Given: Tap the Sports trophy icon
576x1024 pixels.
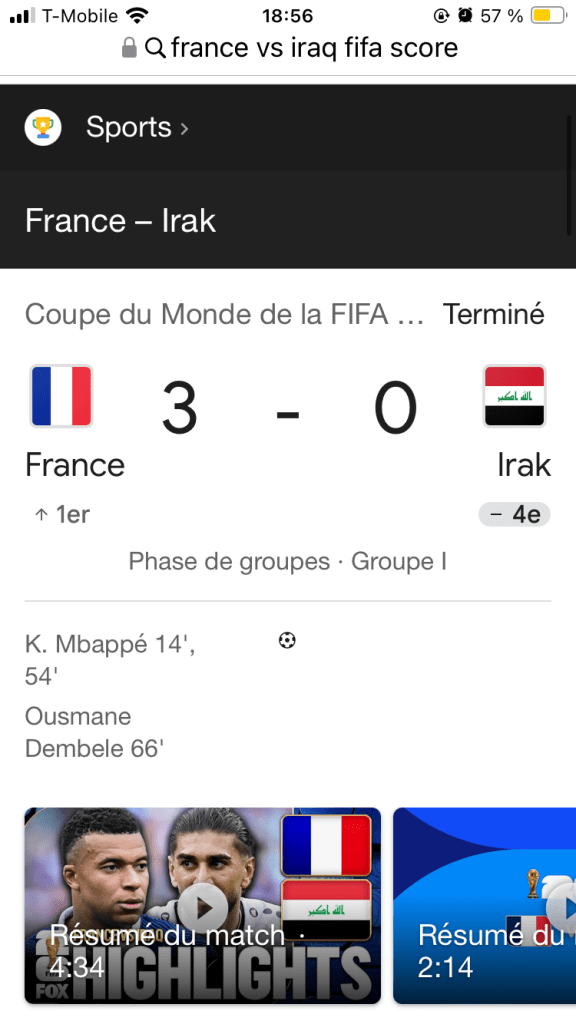Looking at the screenshot, I should (x=43, y=127).
